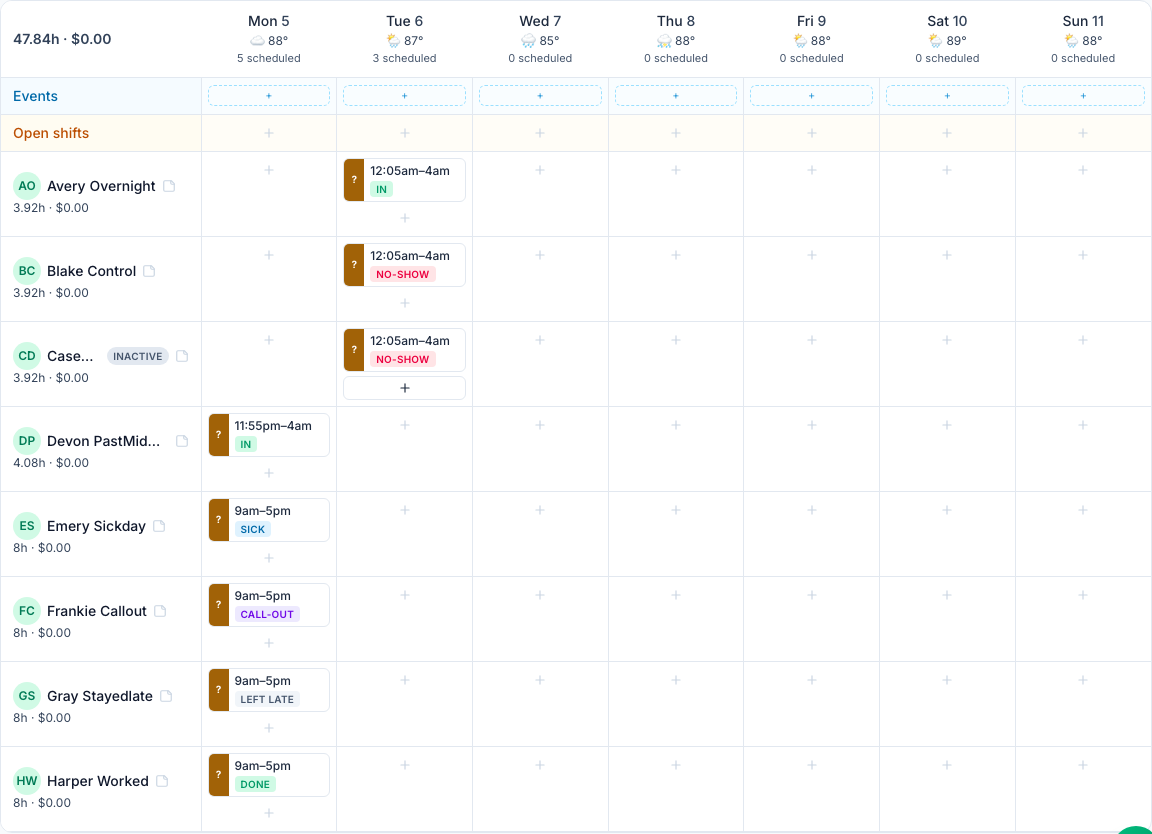Add open shift on Wed 7

coord(540,133)
